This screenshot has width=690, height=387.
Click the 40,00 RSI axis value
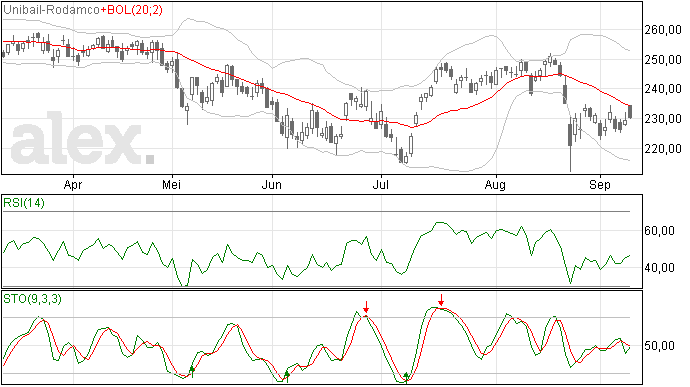[x=659, y=268]
